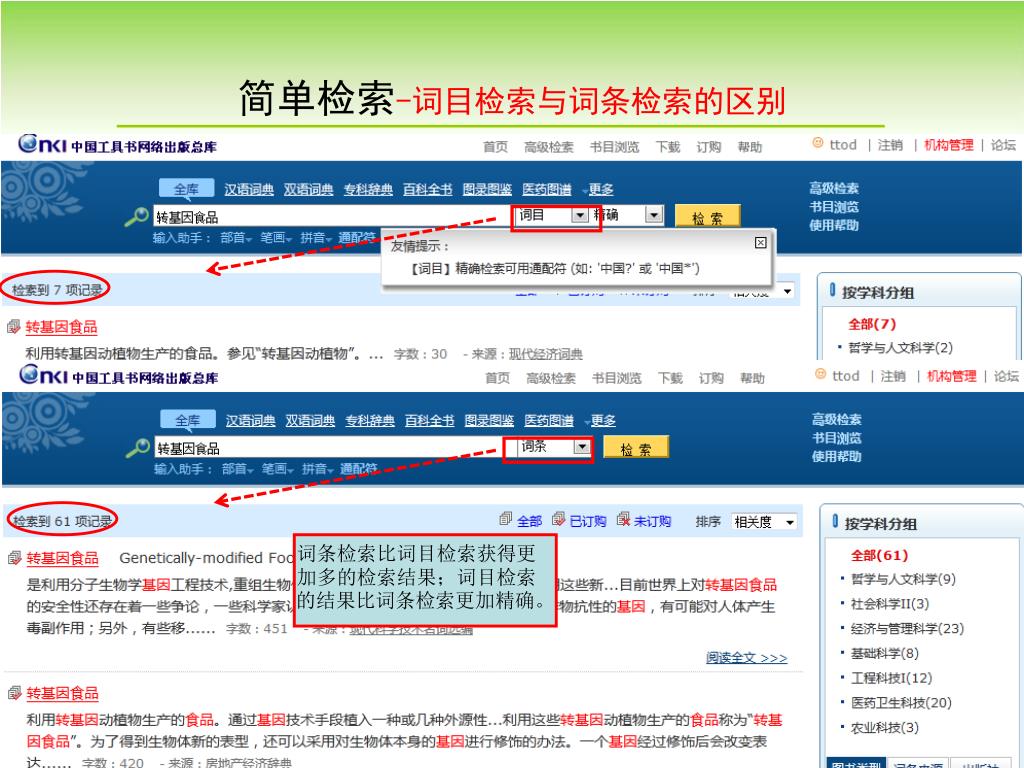Screen dimensions: 1024x768
Task: Click CNKI logo on the 词目 search page
Action: coord(118,144)
